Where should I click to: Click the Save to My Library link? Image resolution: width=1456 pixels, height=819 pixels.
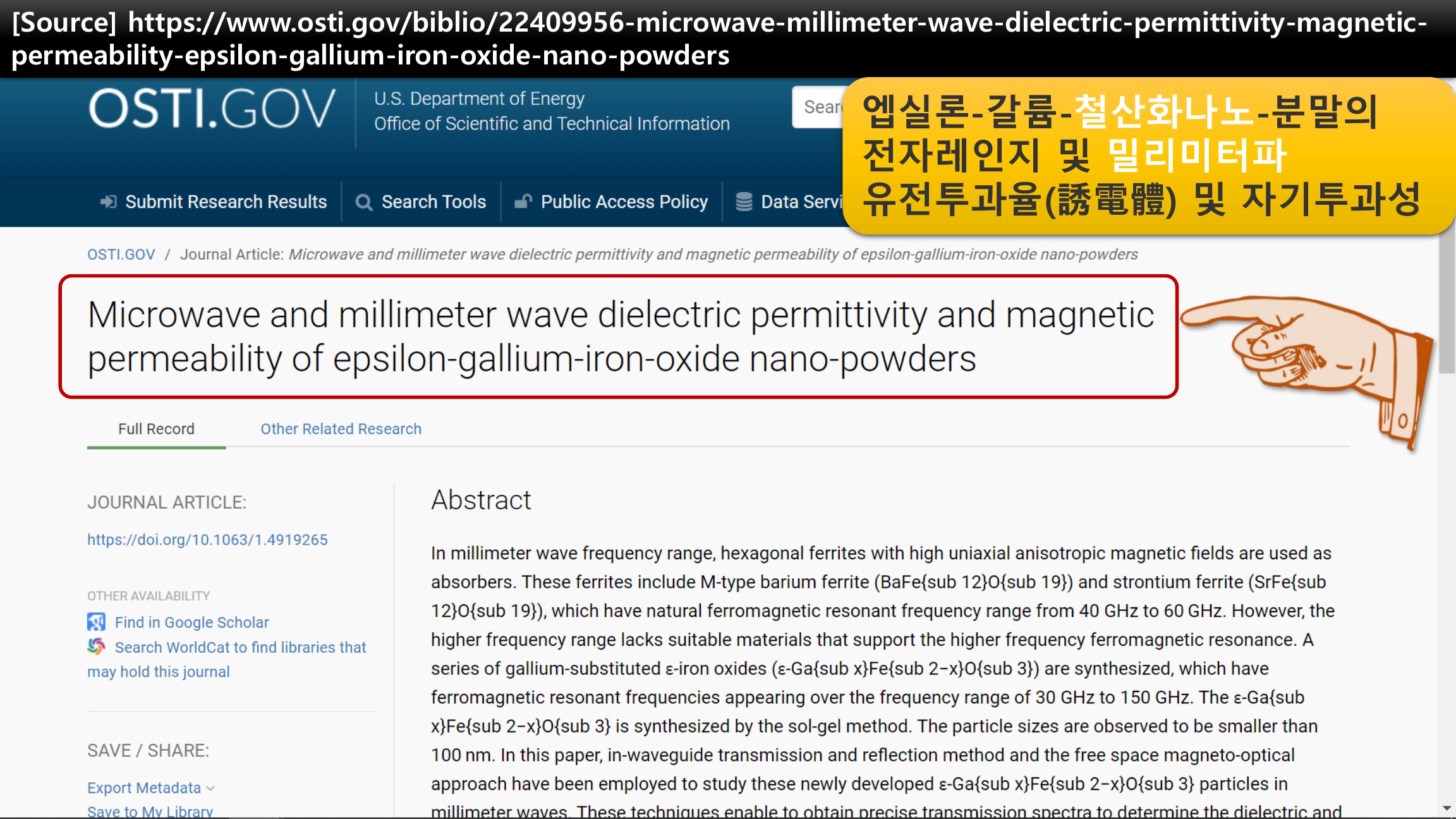150,811
